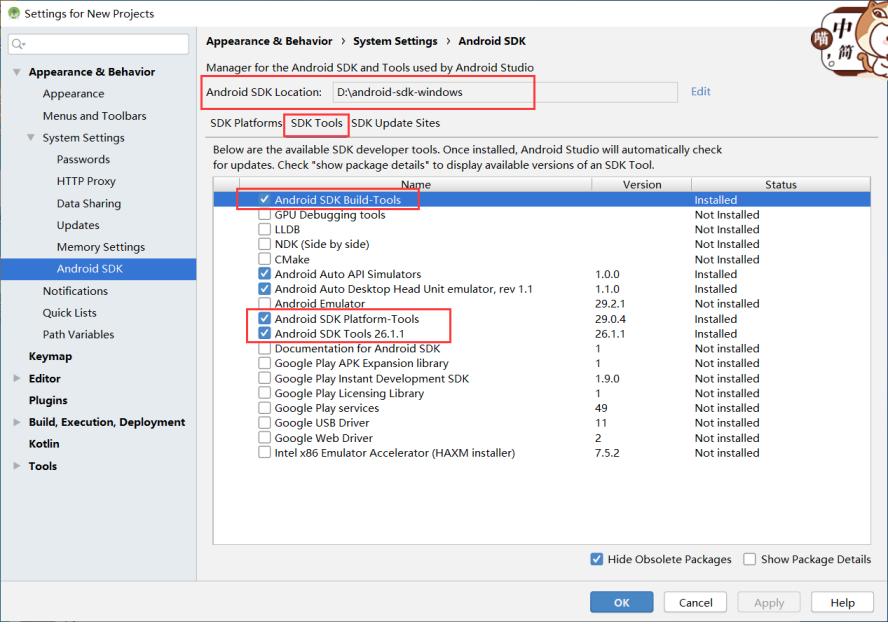Image resolution: width=888 pixels, height=624 pixels.
Task: Open Keymap settings
Action: point(50,356)
